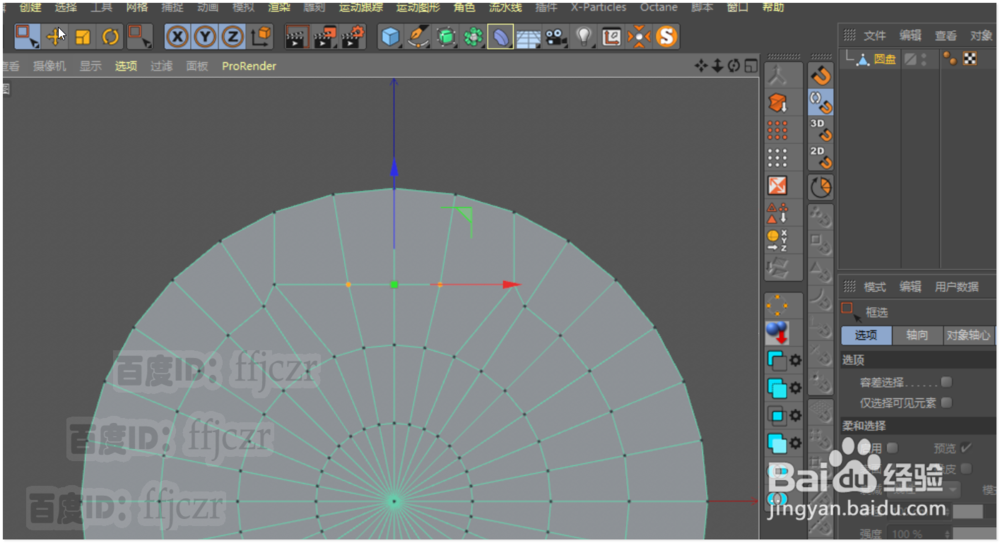This screenshot has width=1000, height=543.
Task: Open the viewport ProRender menu
Action: (x=249, y=66)
